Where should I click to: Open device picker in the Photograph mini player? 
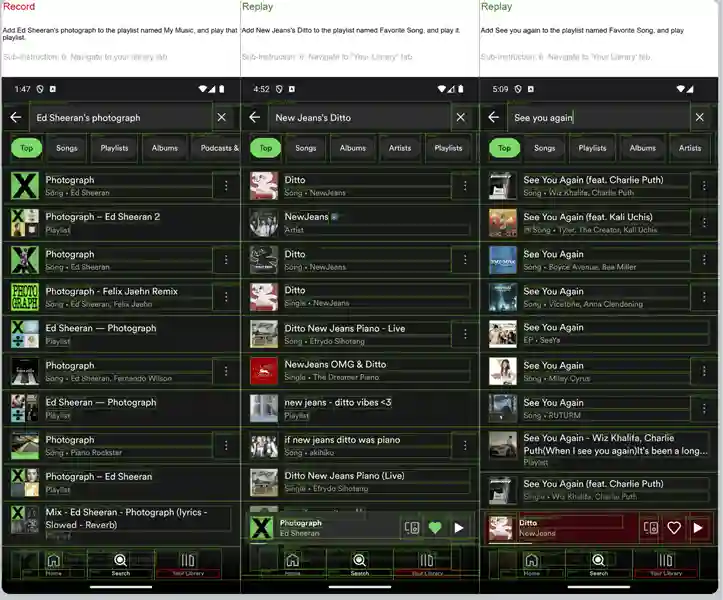click(x=411, y=528)
